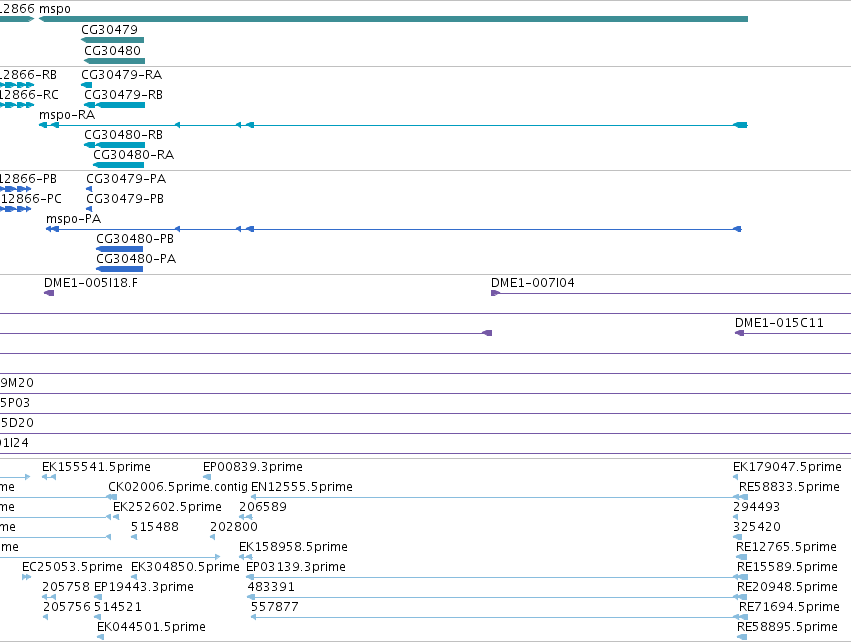Image resolution: width=851 pixels, height=642 pixels.
Task: Select the CG30479-PA protein label
Action: point(126,179)
